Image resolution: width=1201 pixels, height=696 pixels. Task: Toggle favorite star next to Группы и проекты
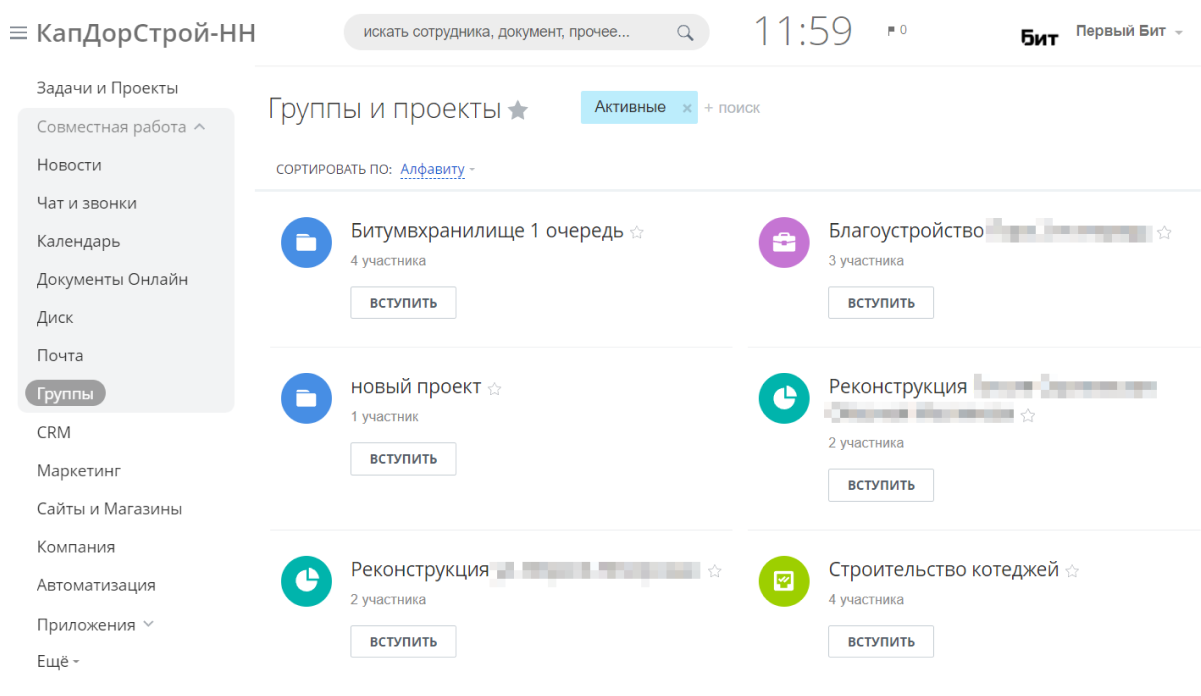tap(518, 111)
